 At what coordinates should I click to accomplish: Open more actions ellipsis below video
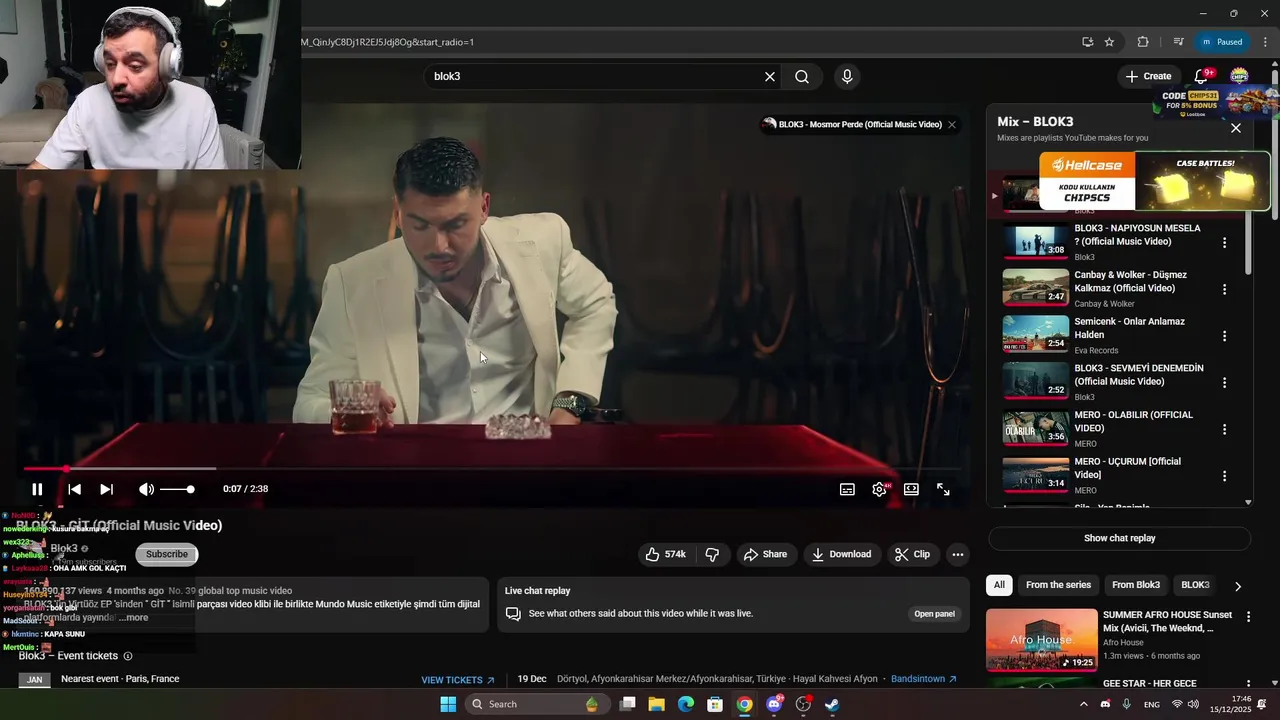[957, 554]
